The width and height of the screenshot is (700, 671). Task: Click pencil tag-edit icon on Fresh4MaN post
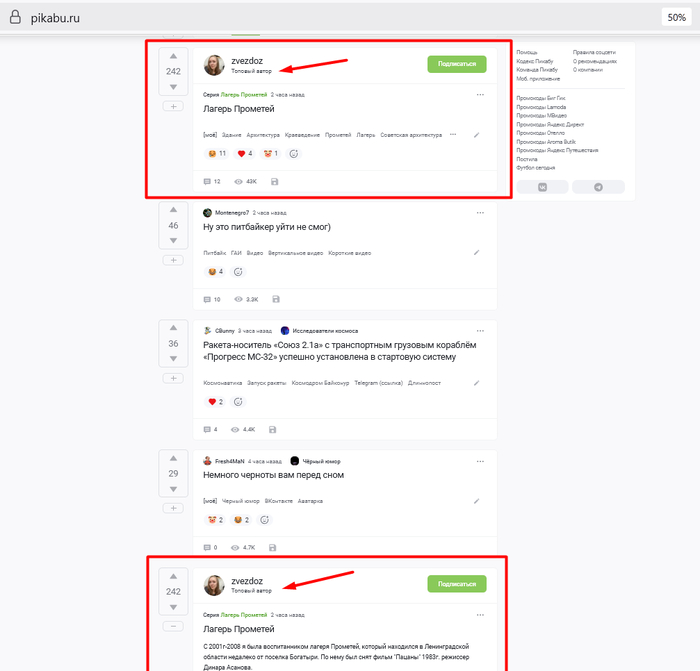[476, 501]
